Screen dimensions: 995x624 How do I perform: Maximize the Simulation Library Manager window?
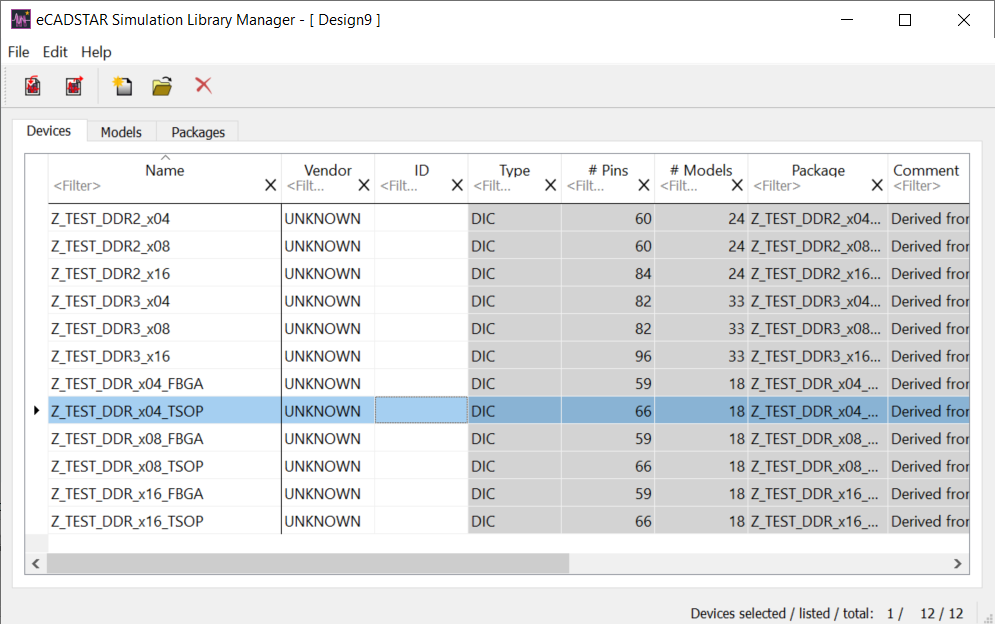[905, 20]
